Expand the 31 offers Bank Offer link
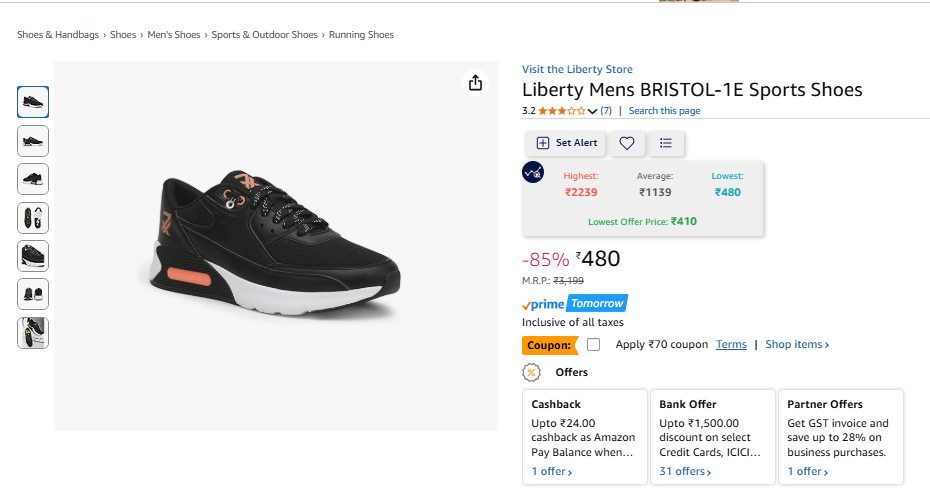 tap(685, 471)
